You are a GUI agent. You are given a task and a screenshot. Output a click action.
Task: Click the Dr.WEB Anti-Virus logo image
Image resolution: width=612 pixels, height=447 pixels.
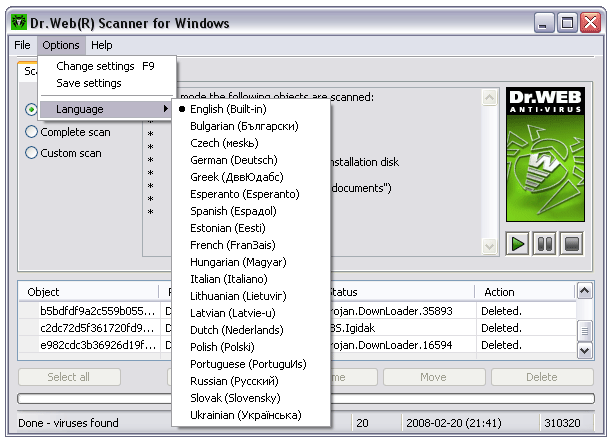[x=545, y=155]
